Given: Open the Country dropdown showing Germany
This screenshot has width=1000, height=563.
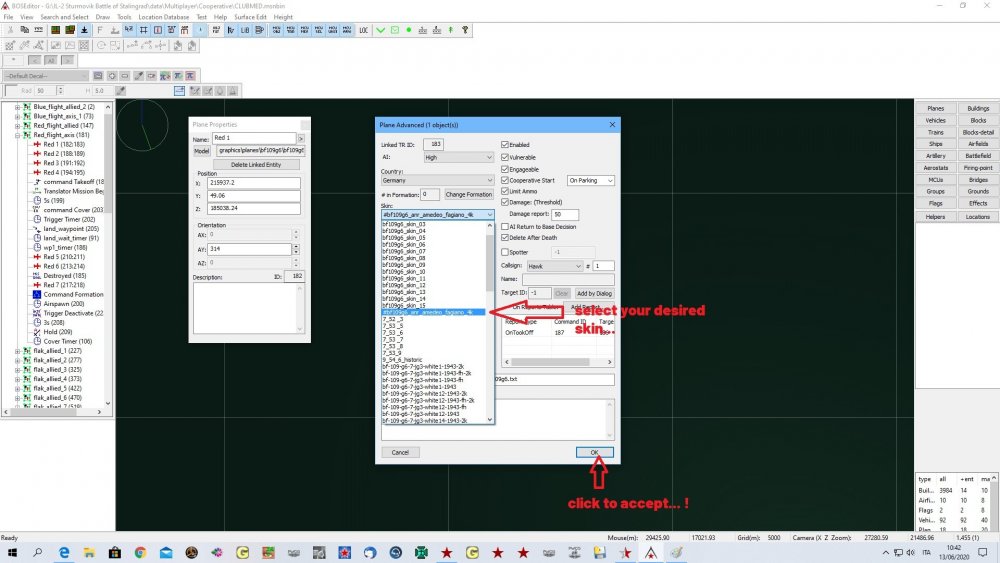Looking at the screenshot, I should click(x=437, y=182).
